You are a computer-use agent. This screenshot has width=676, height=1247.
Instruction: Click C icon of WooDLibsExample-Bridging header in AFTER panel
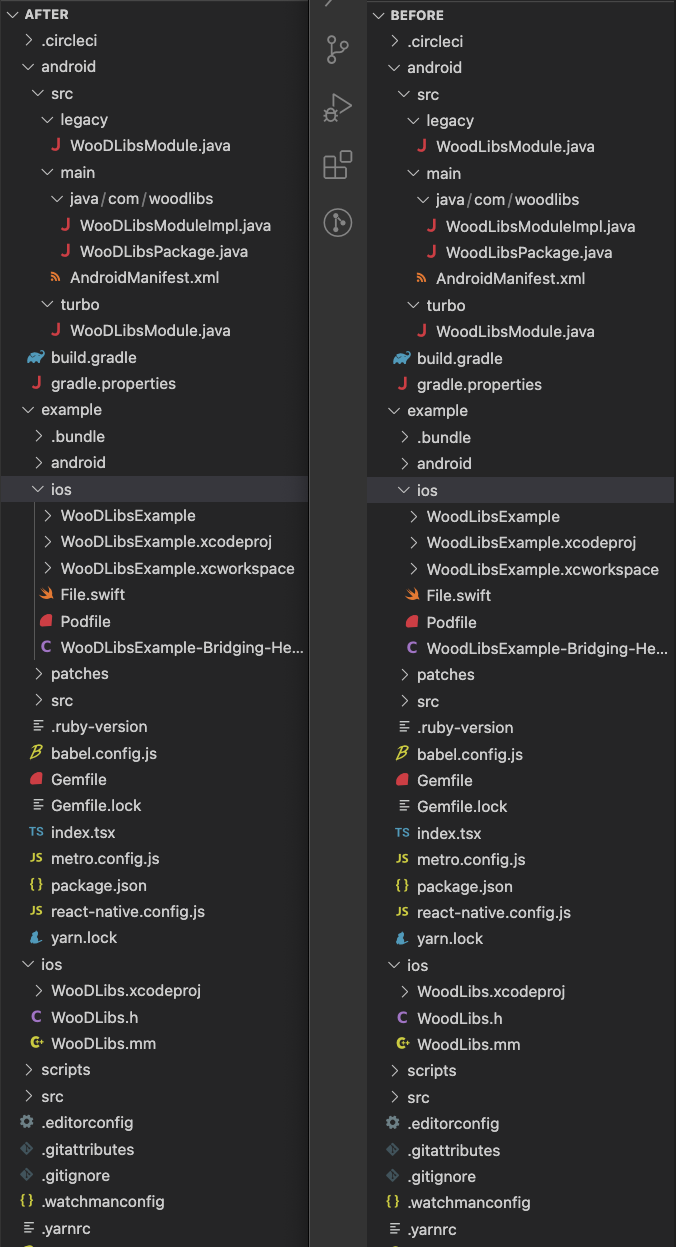tap(46, 647)
